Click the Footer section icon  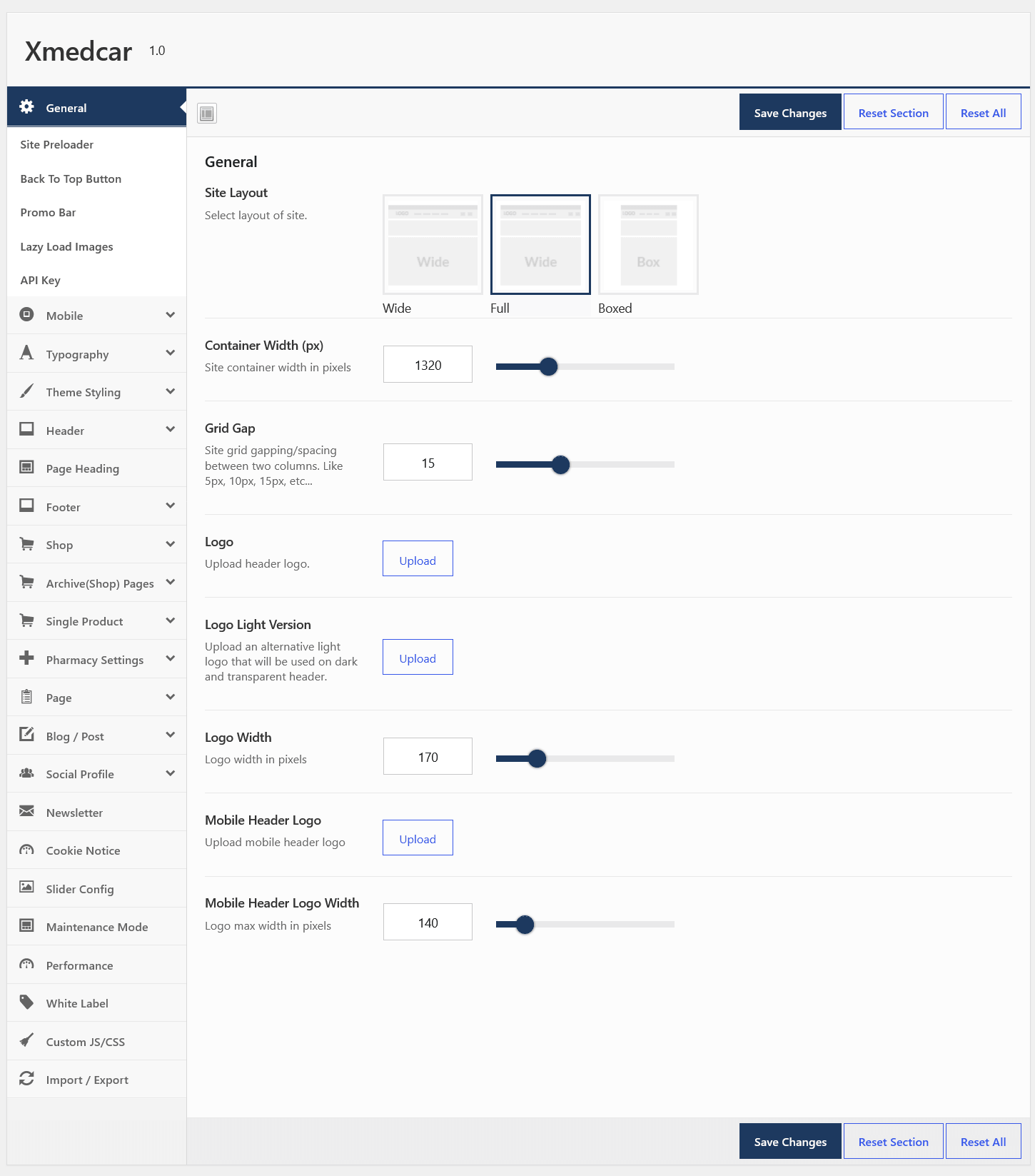[26, 506]
